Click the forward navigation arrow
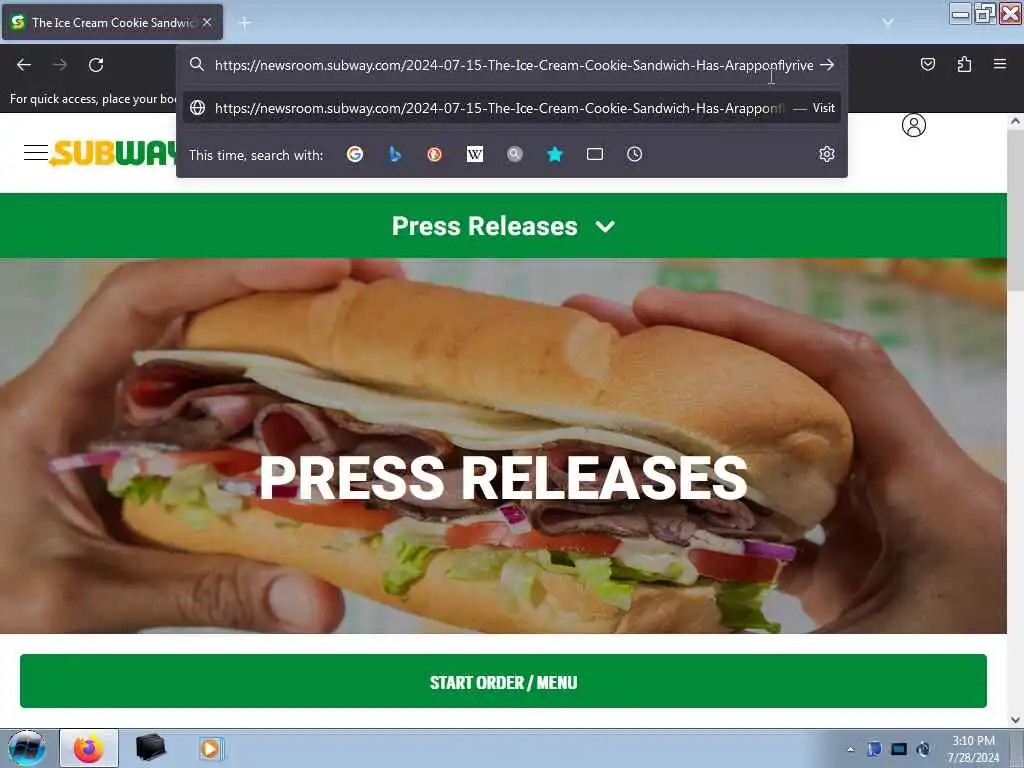 click(x=60, y=65)
